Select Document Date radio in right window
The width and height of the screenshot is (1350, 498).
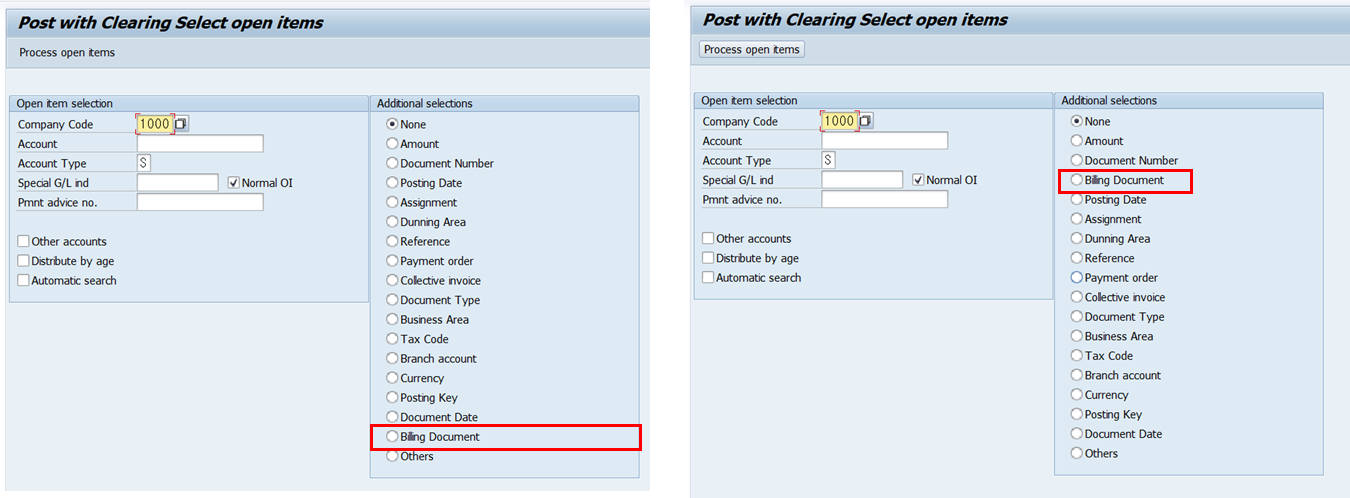(1076, 434)
